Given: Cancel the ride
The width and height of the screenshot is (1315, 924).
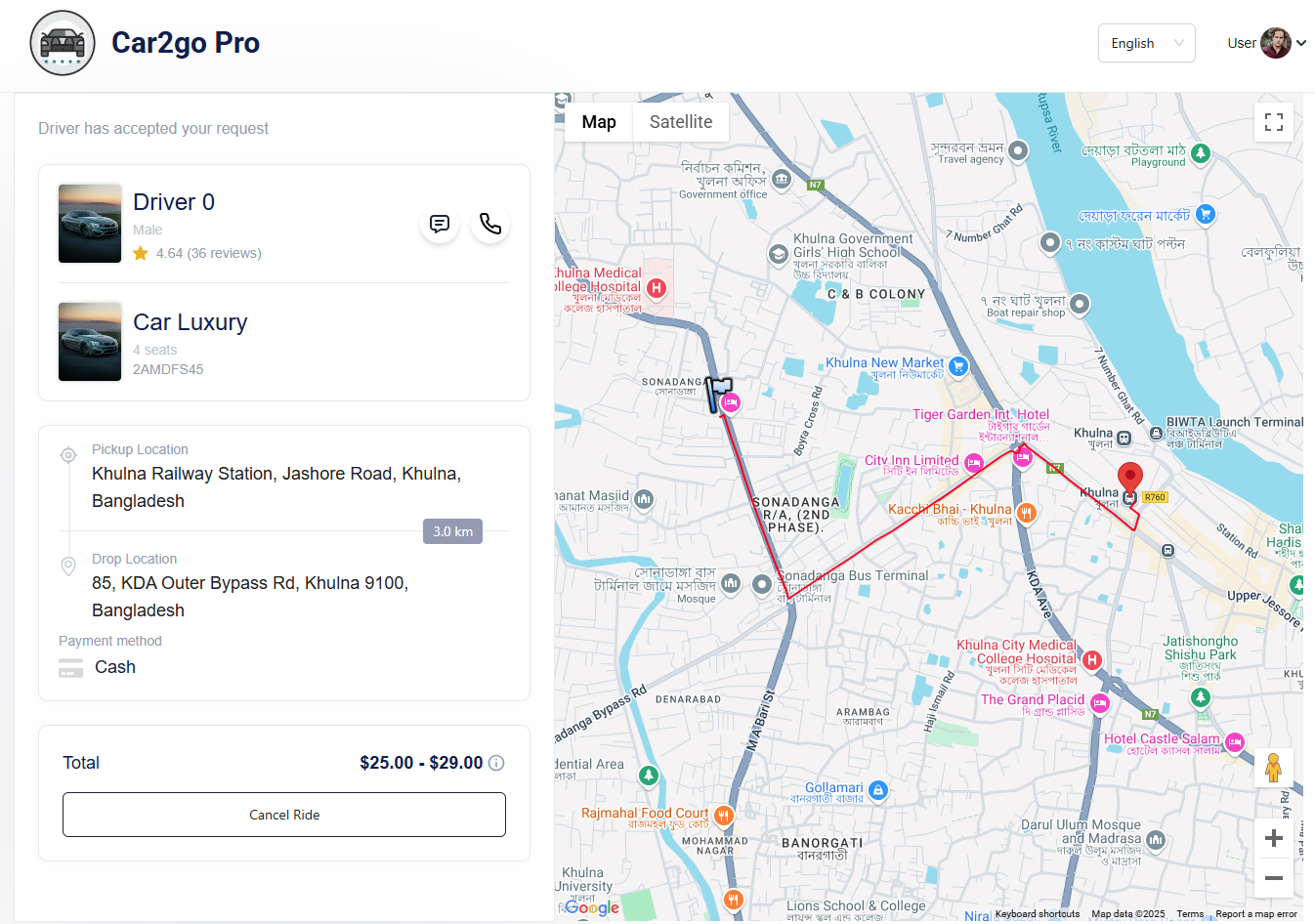Looking at the screenshot, I should (284, 815).
